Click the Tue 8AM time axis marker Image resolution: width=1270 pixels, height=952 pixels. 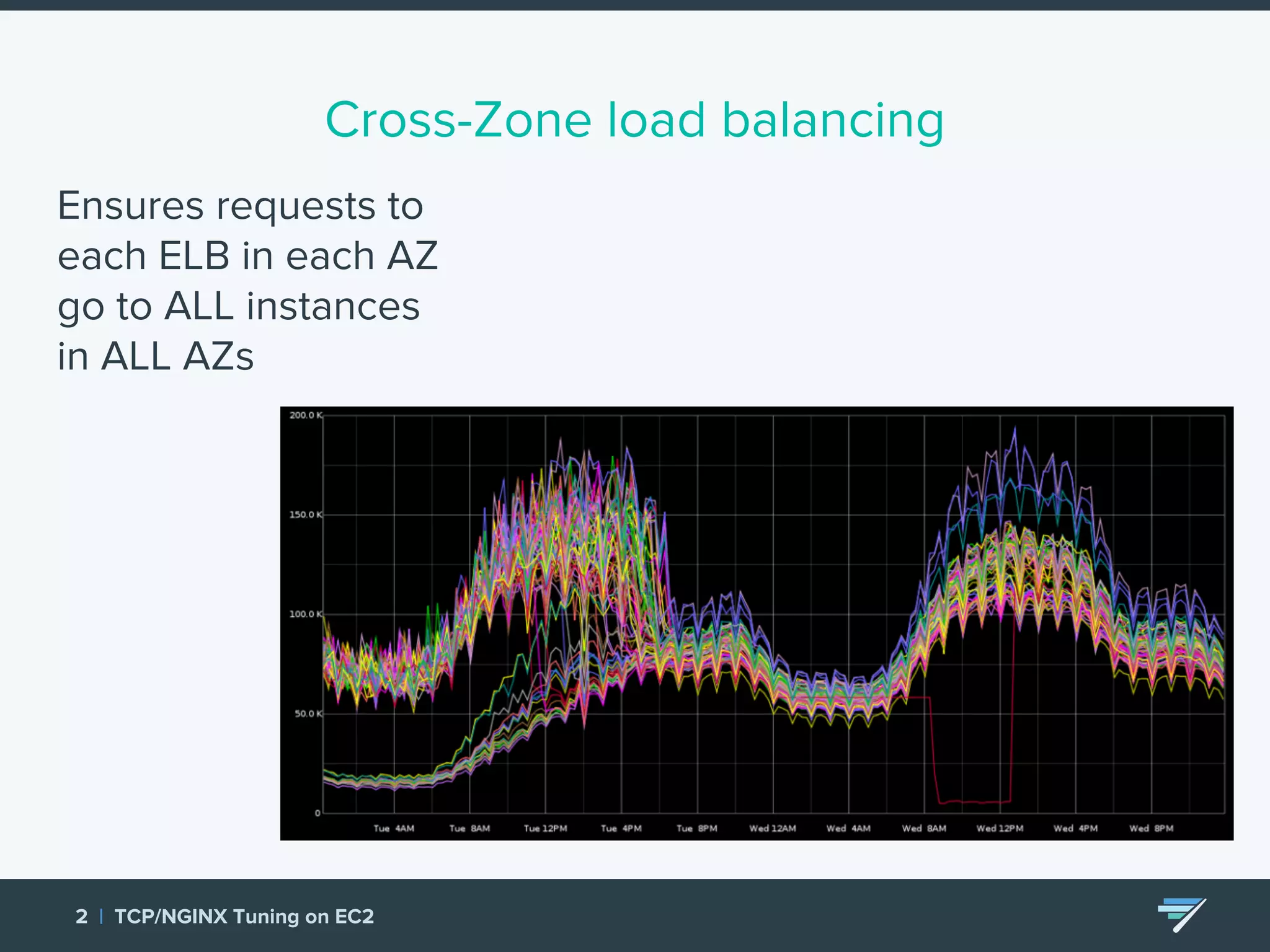coord(469,828)
